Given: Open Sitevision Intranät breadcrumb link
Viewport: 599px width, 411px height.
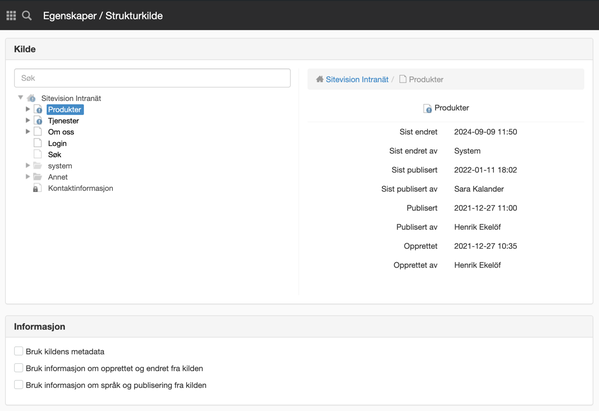Looking at the screenshot, I should (357, 79).
